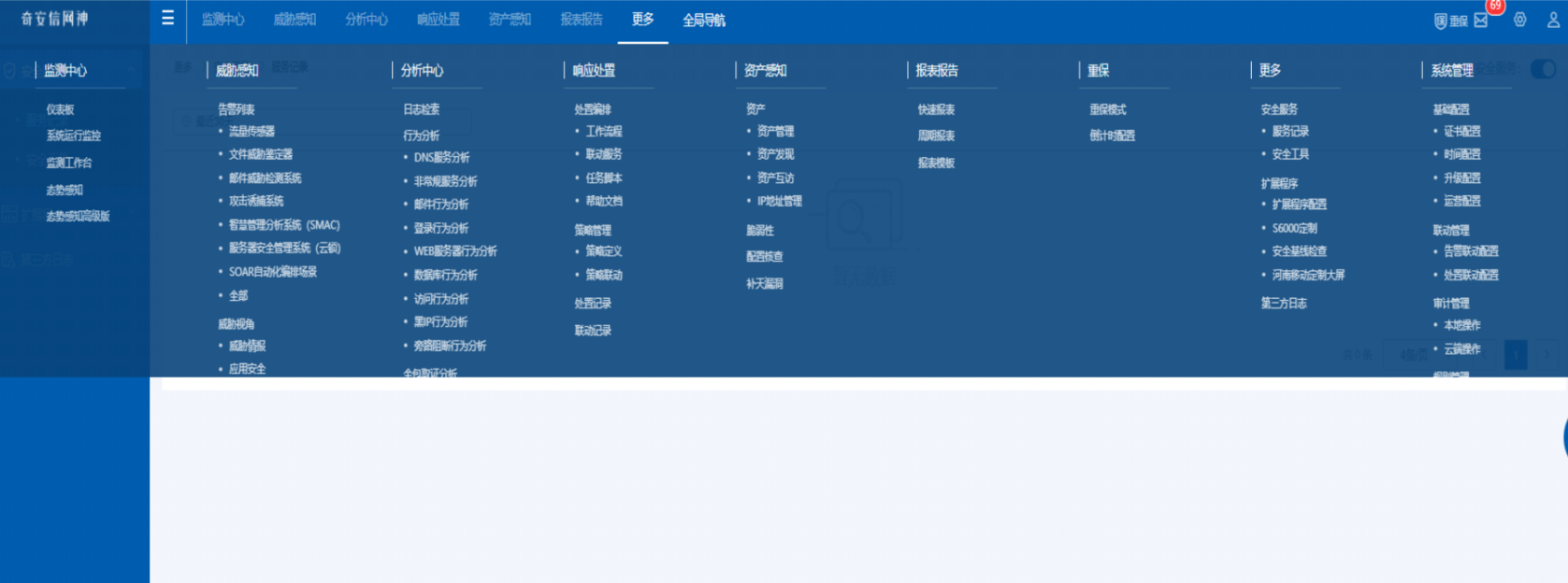Click the 重保 shield icon in header

click(1450, 21)
